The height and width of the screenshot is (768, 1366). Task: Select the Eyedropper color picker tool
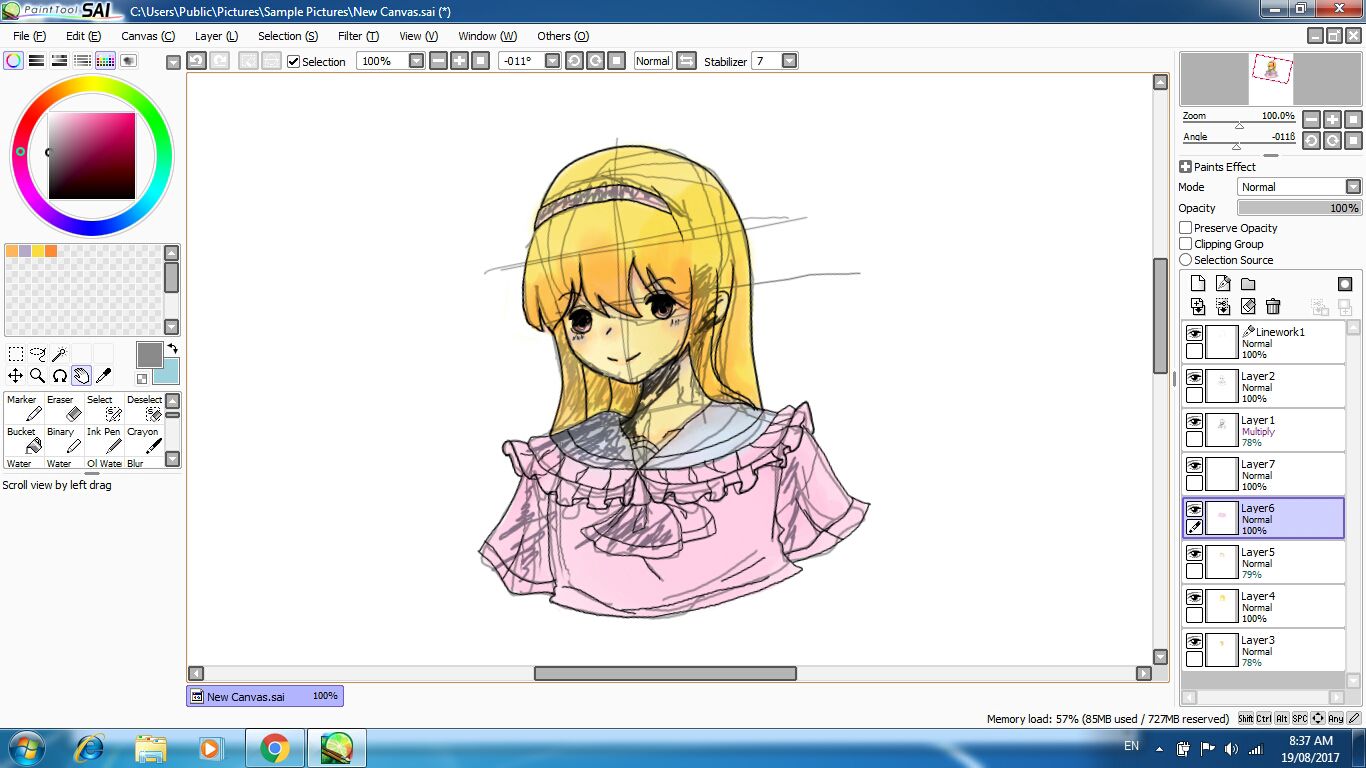pos(104,376)
